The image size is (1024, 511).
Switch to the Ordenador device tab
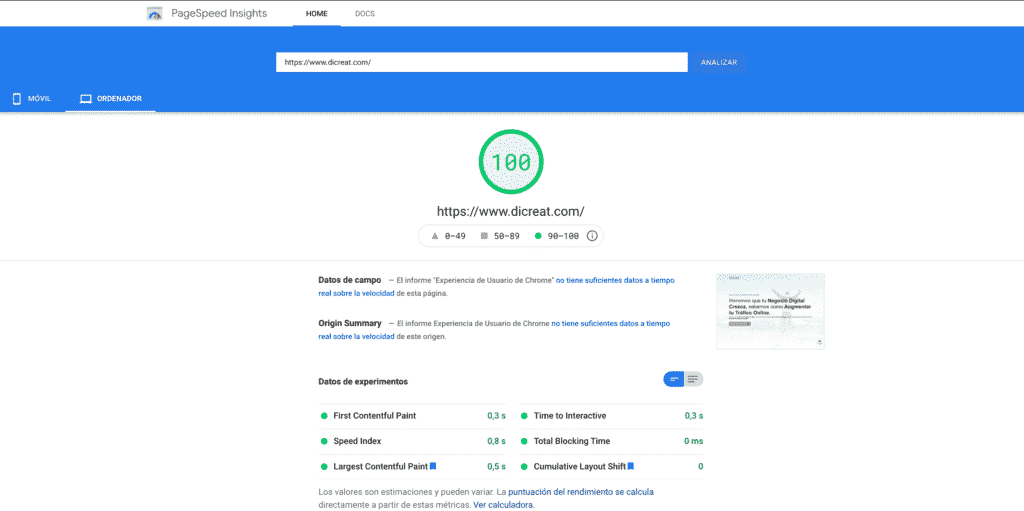[x=111, y=99]
